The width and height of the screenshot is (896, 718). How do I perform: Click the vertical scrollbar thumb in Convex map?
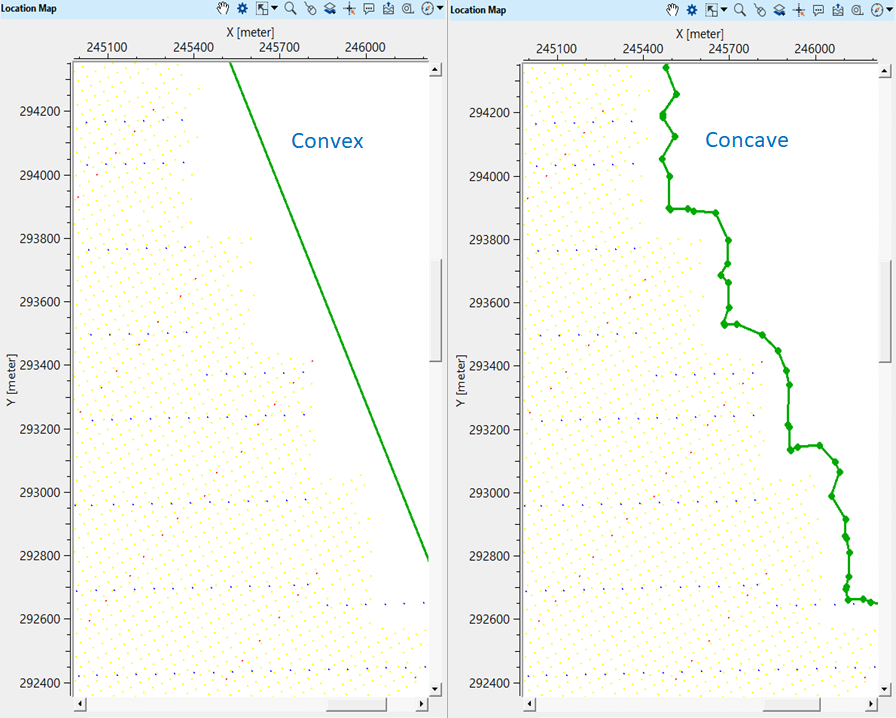435,310
